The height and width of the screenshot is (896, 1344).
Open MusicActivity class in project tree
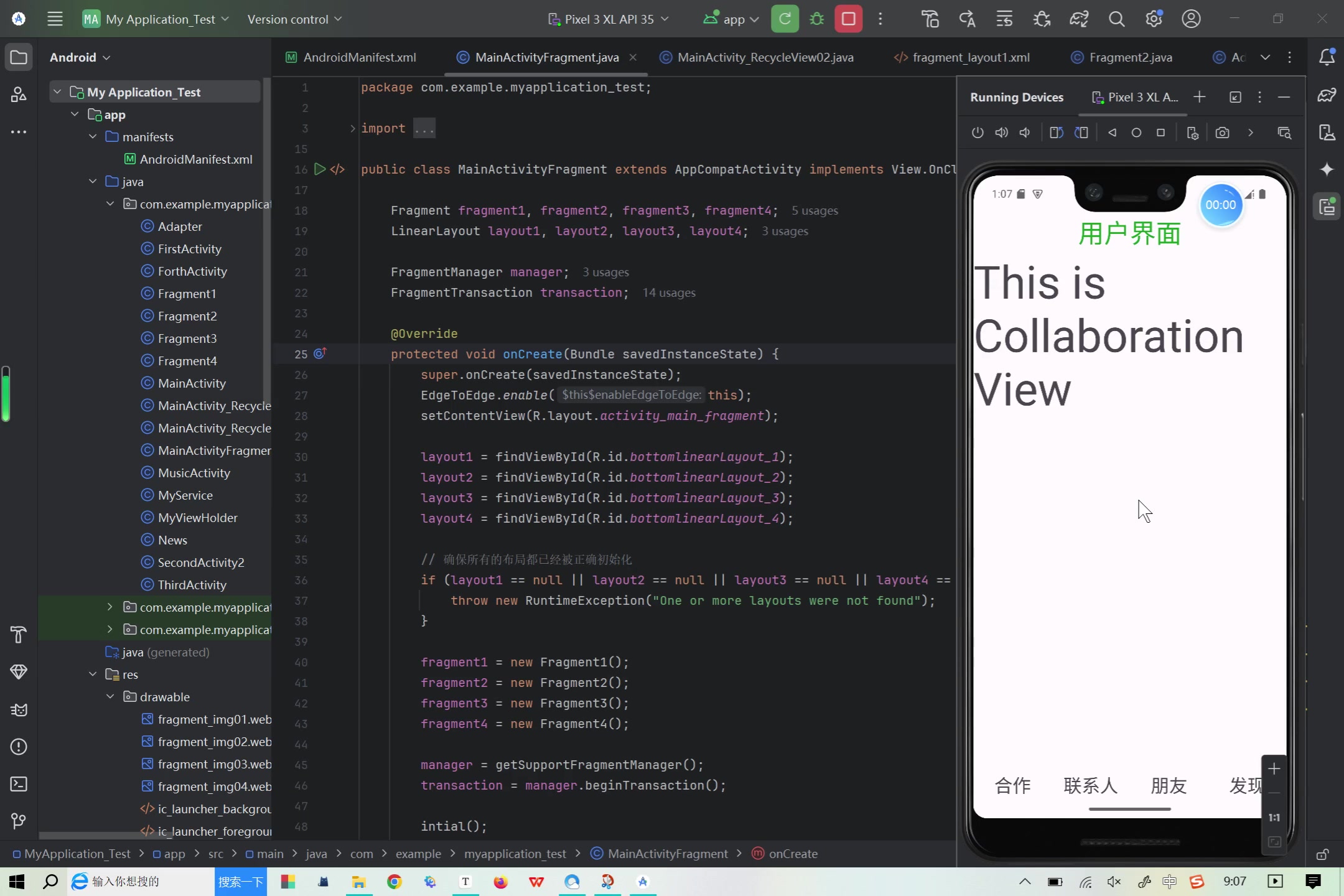pyautogui.click(x=194, y=473)
